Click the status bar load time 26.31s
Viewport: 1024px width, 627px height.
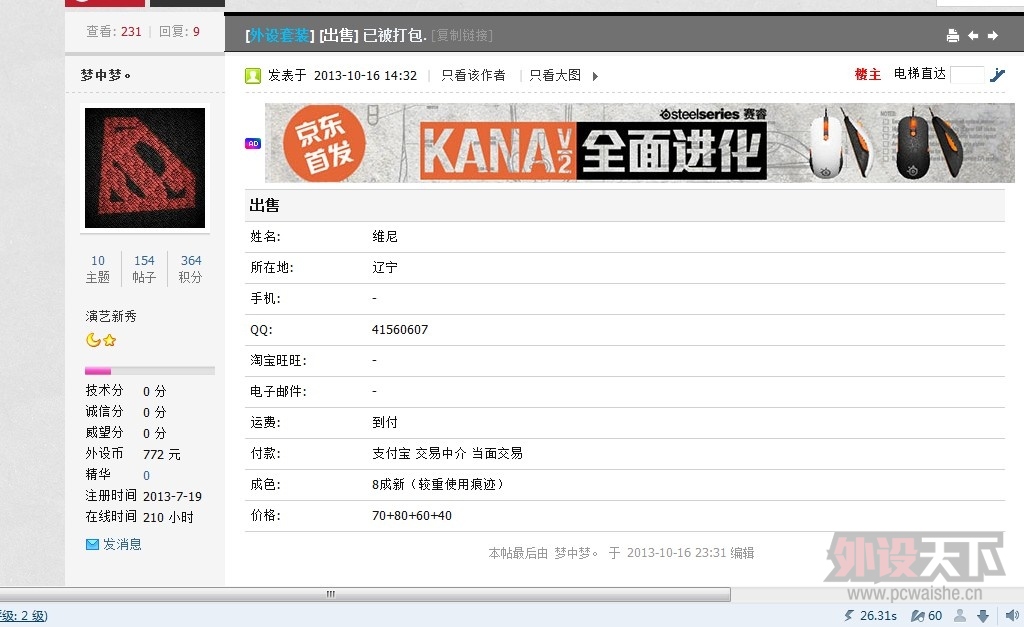coord(878,615)
